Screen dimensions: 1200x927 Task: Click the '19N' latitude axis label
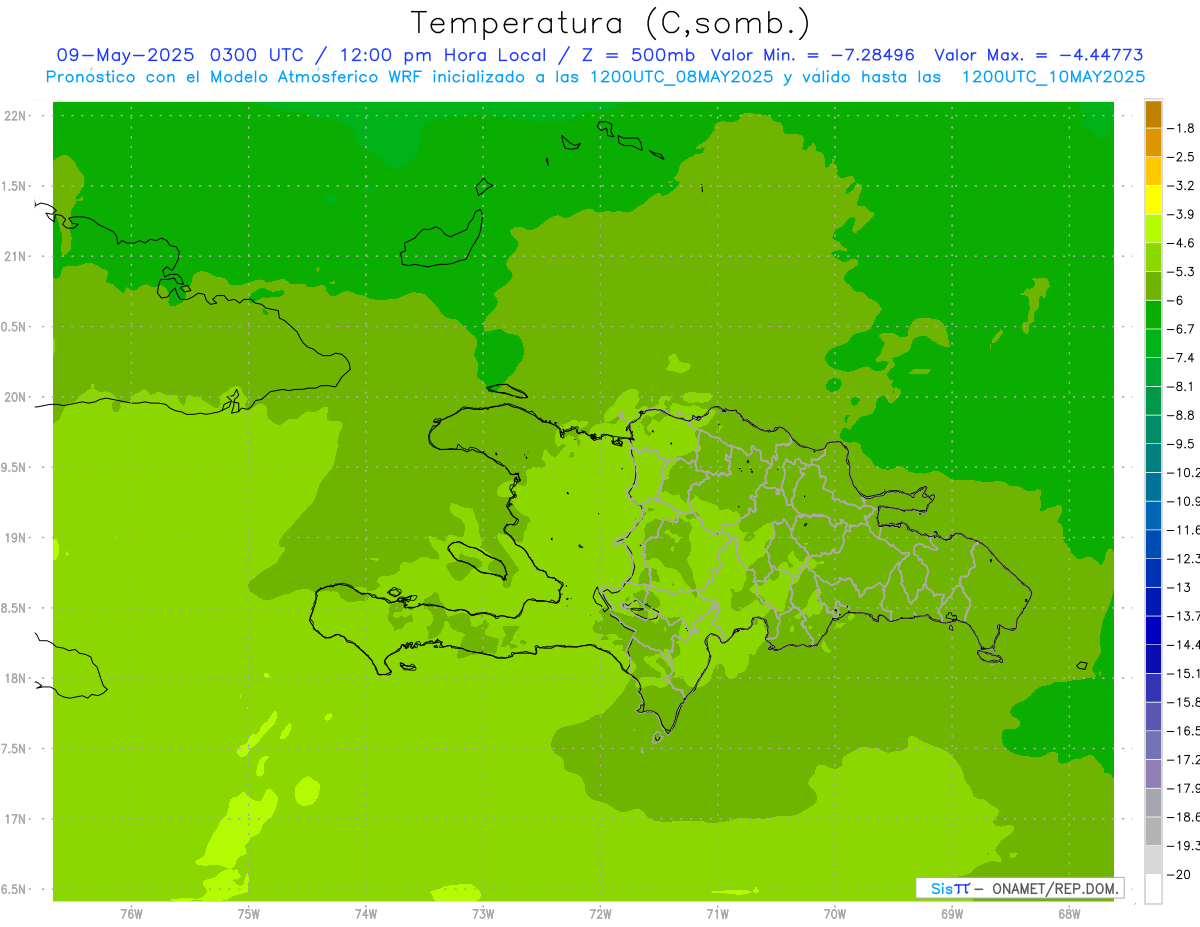click(15, 538)
